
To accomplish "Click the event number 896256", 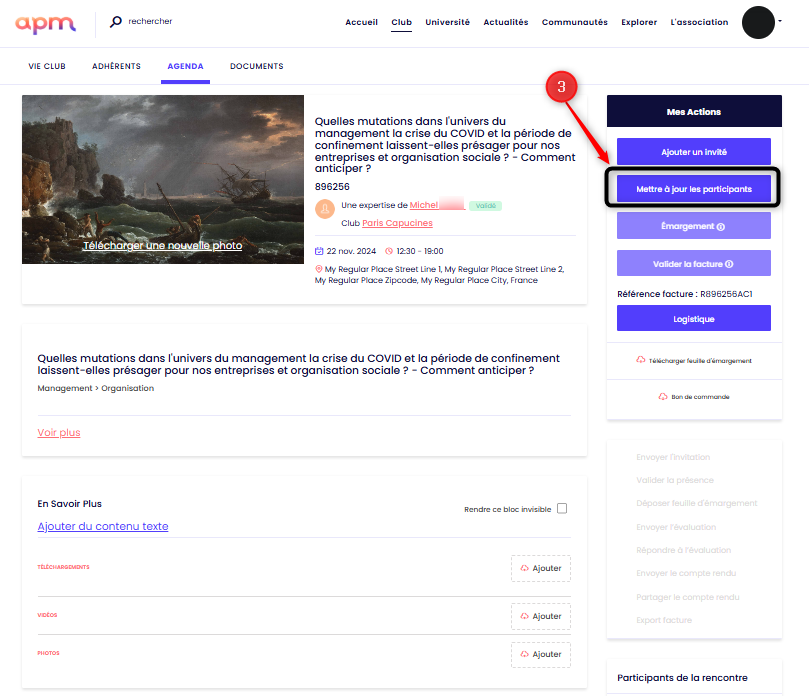I will click(332, 186).
